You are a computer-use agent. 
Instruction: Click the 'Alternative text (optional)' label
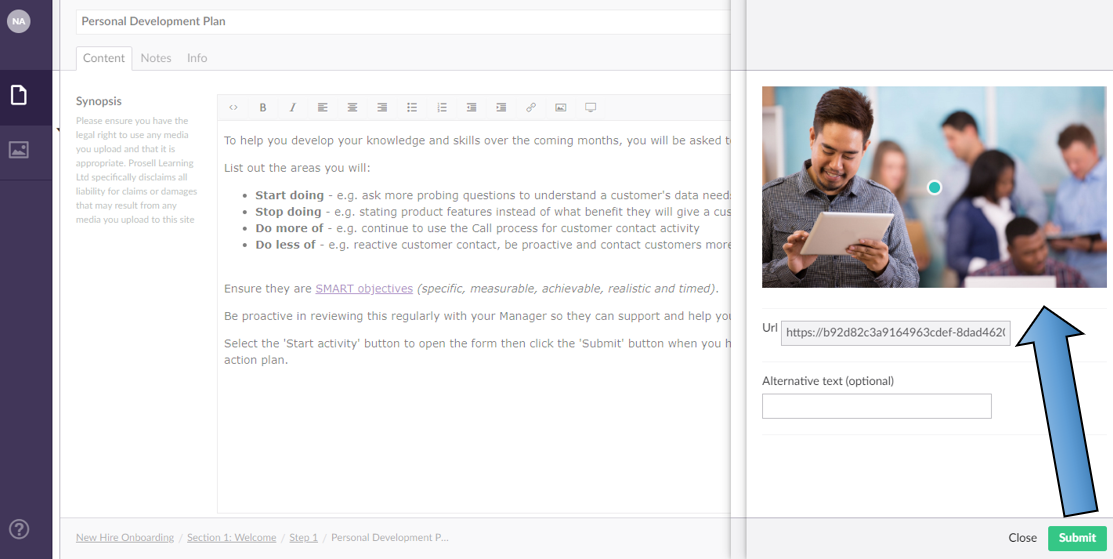point(828,381)
